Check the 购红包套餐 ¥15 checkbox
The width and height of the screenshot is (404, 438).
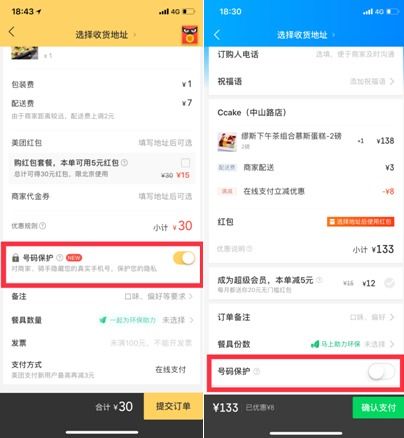coord(185,163)
